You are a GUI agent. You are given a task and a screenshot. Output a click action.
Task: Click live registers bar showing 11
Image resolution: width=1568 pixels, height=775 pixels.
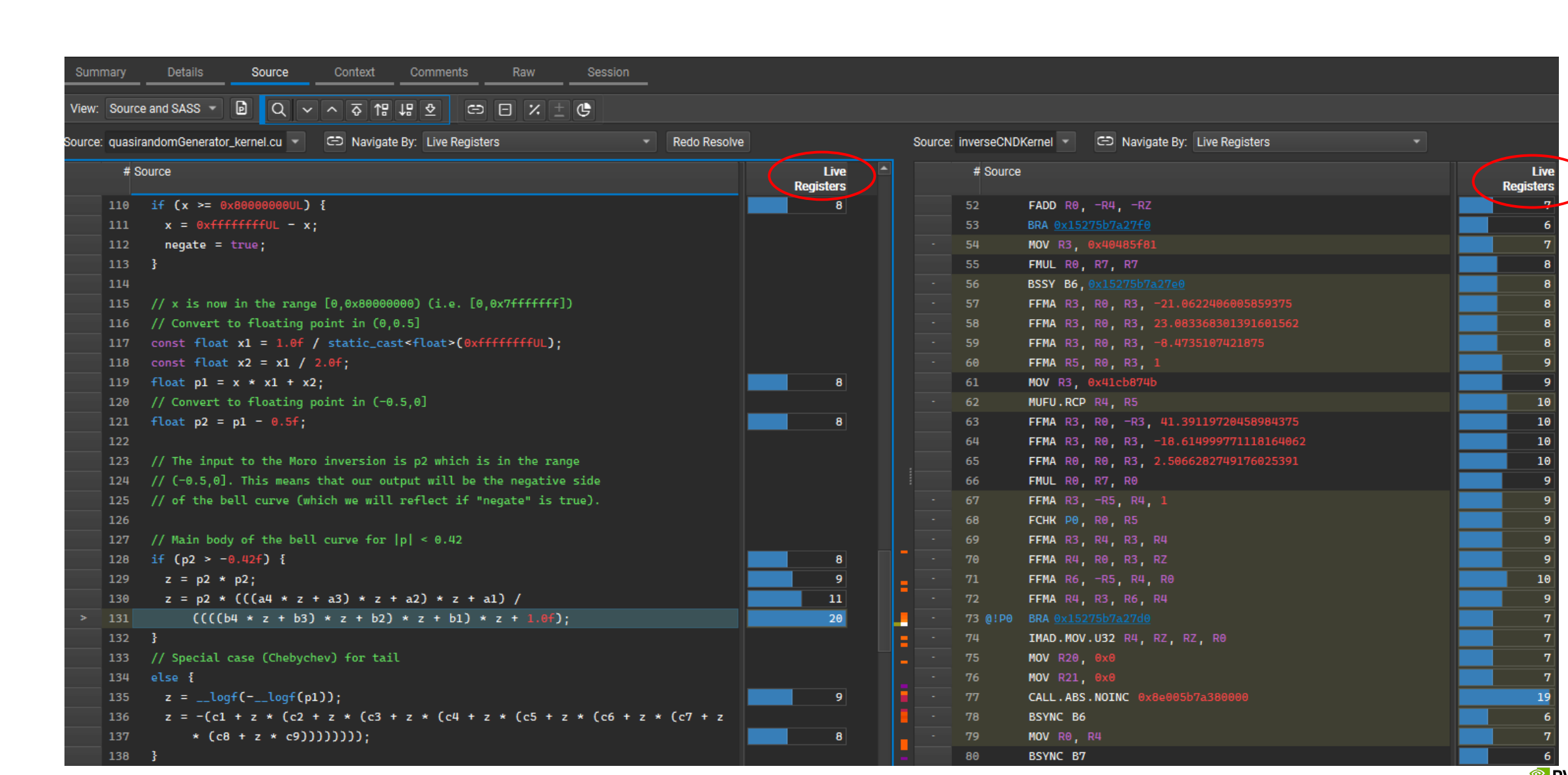[x=796, y=599]
